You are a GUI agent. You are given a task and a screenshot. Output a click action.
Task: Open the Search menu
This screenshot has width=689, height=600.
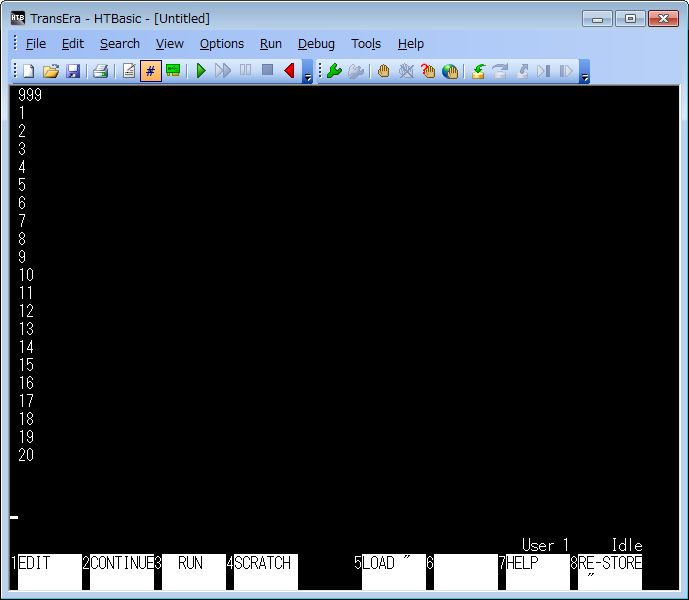click(x=120, y=44)
